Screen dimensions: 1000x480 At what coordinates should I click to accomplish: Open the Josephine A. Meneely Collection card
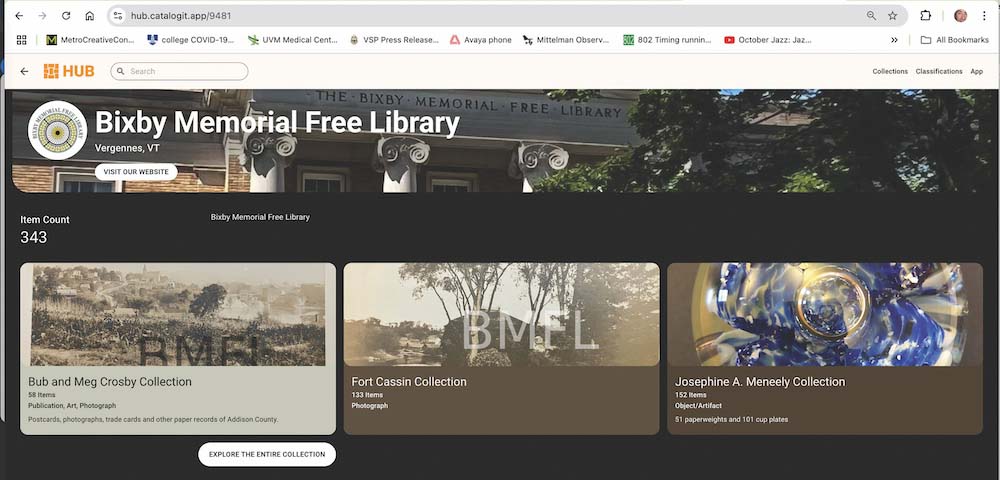tap(824, 348)
